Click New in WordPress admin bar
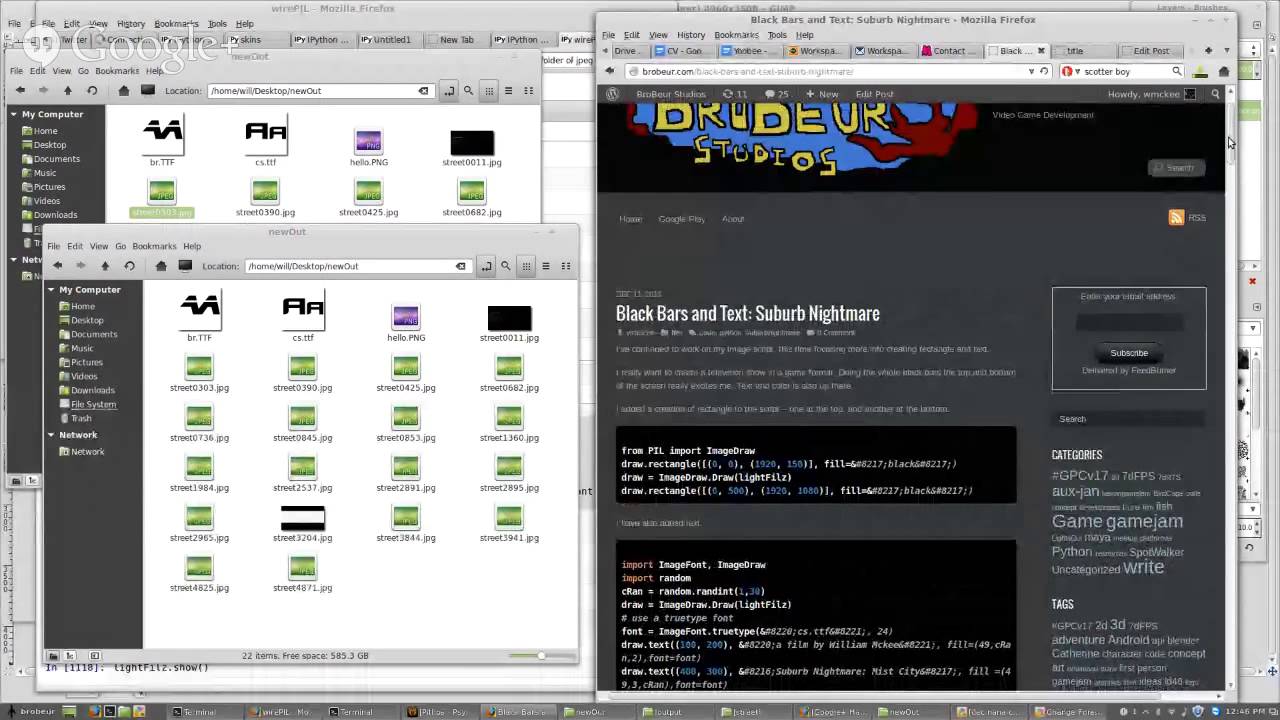Viewport: 1280px width, 720px height. click(x=823, y=94)
